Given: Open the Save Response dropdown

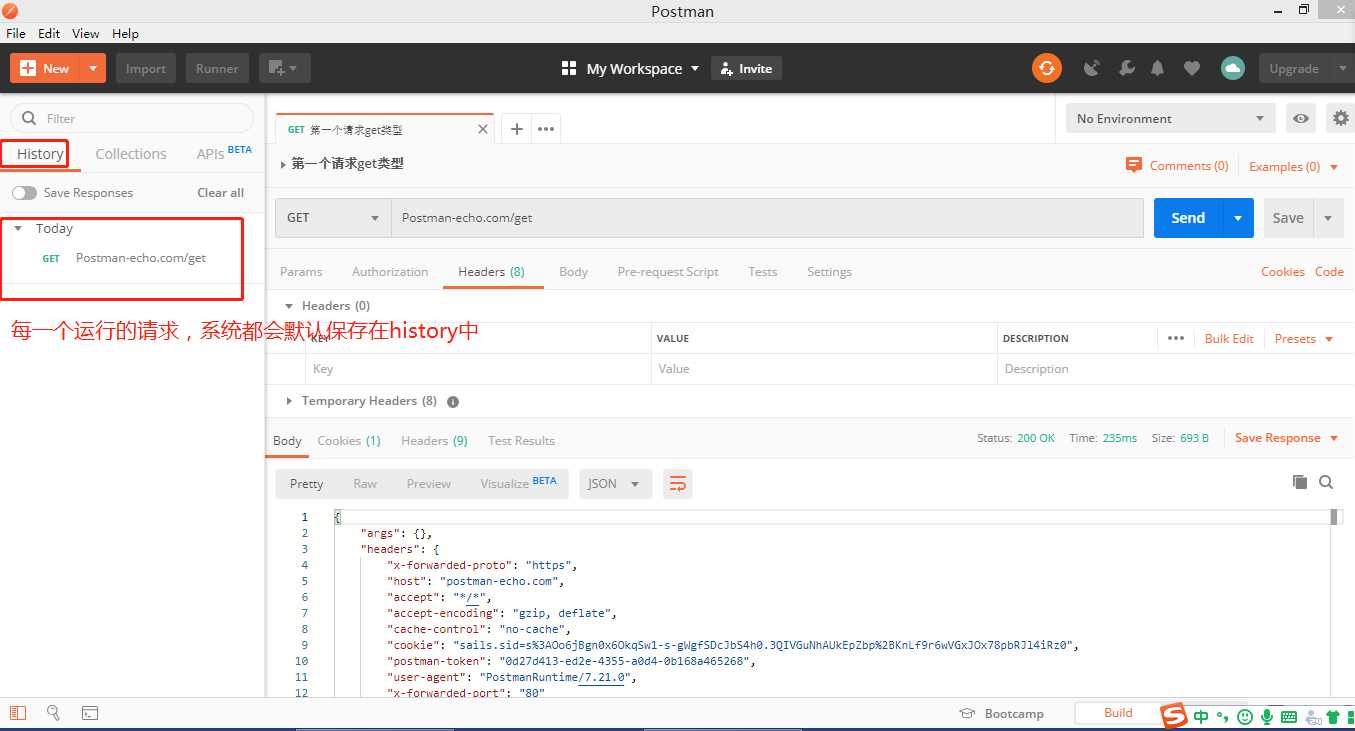Looking at the screenshot, I should (x=1285, y=438).
